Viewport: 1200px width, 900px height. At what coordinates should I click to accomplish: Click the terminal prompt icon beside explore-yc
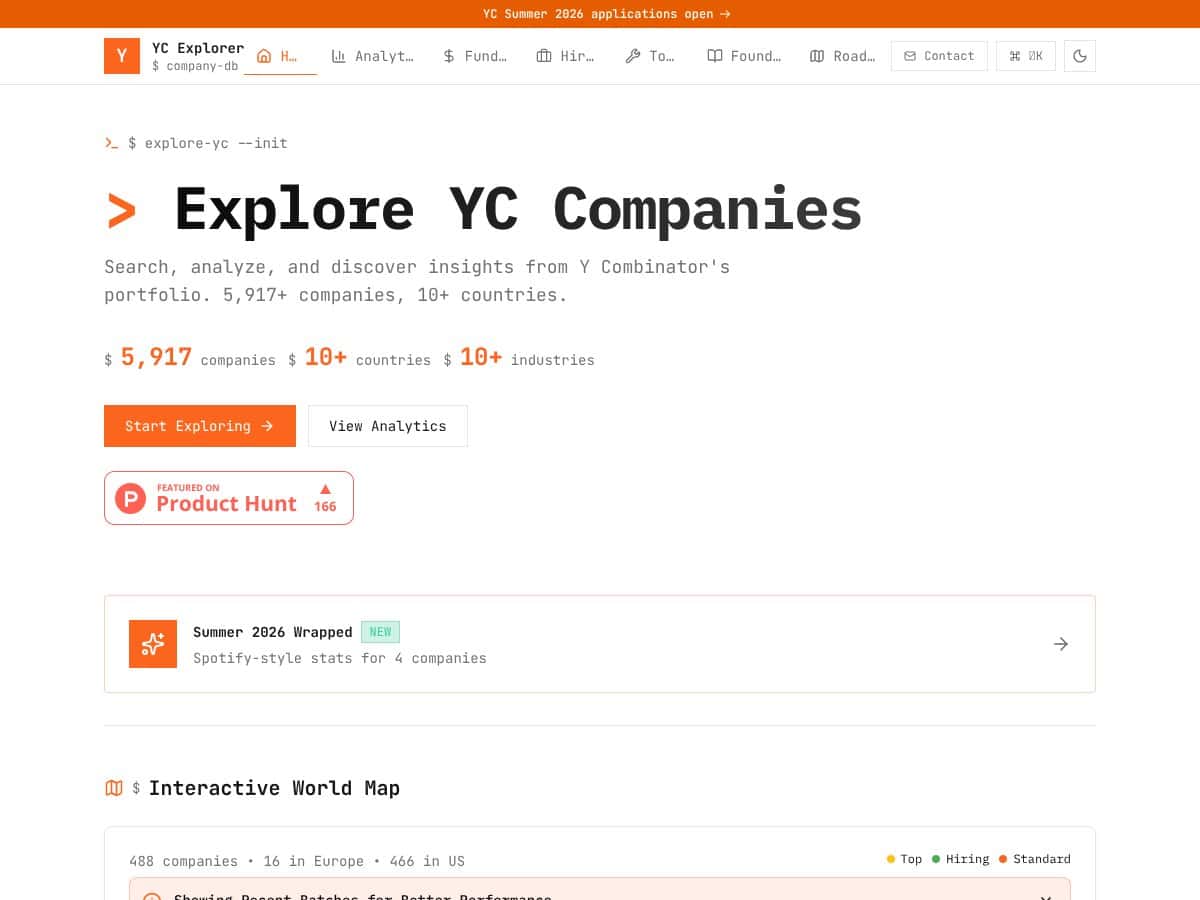point(112,143)
